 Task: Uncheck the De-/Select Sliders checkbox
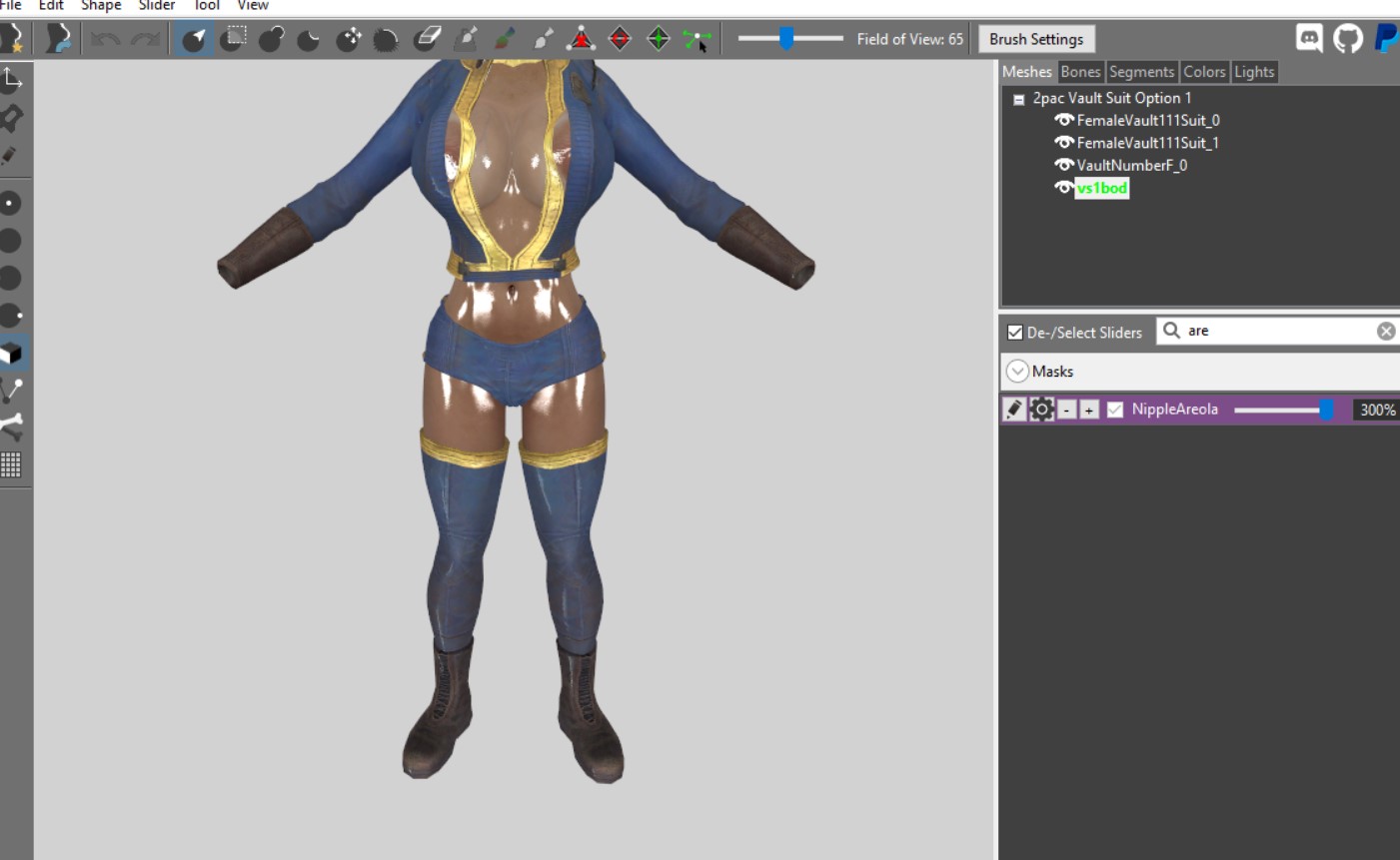(x=1015, y=333)
